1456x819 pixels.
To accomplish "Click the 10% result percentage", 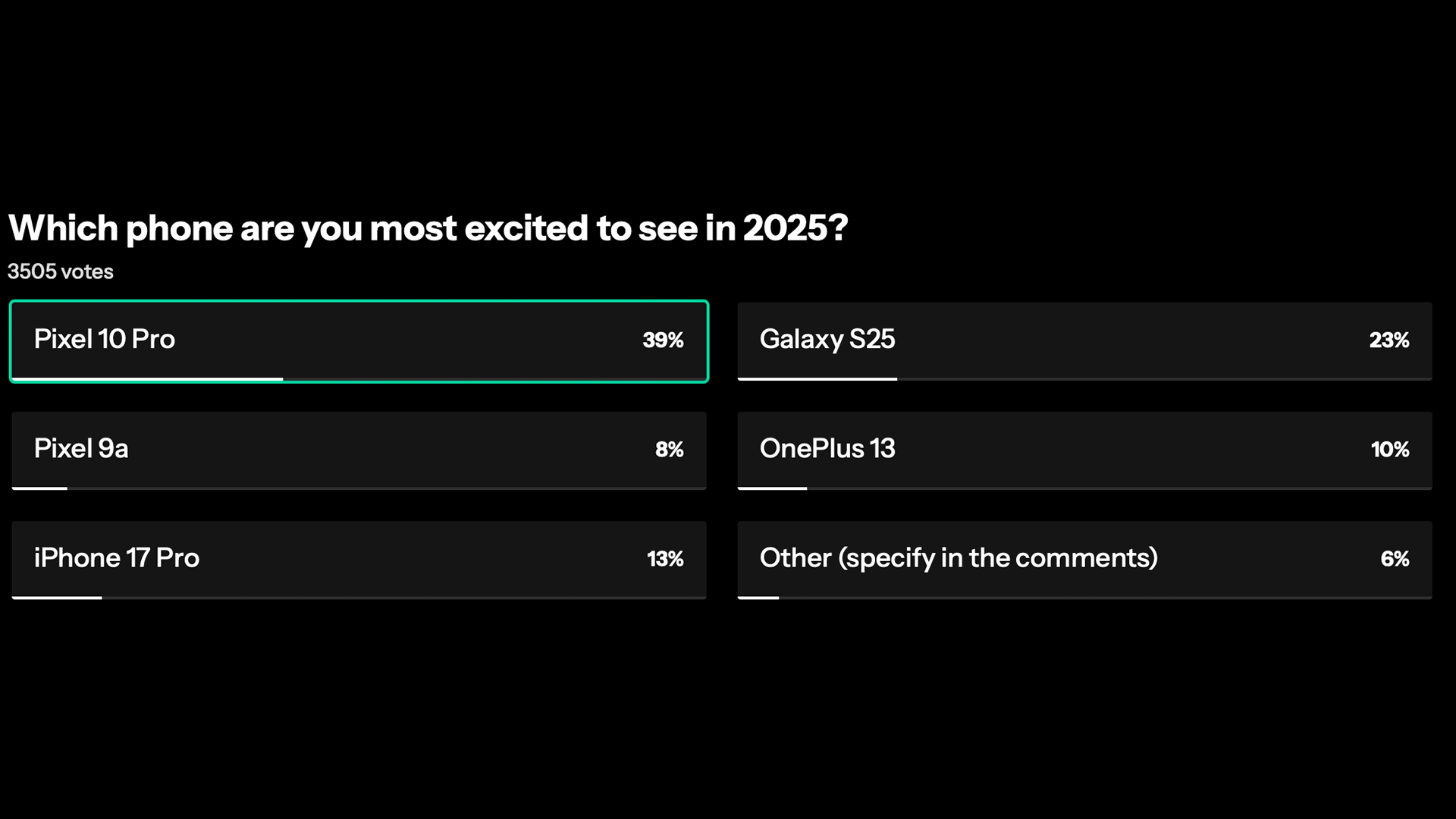I will click(x=1389, y=449).
